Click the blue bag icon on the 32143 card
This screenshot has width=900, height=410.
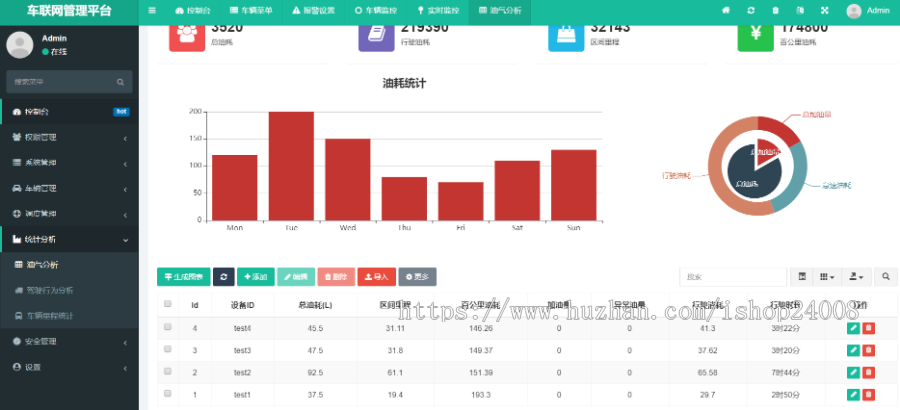point(566,36)
